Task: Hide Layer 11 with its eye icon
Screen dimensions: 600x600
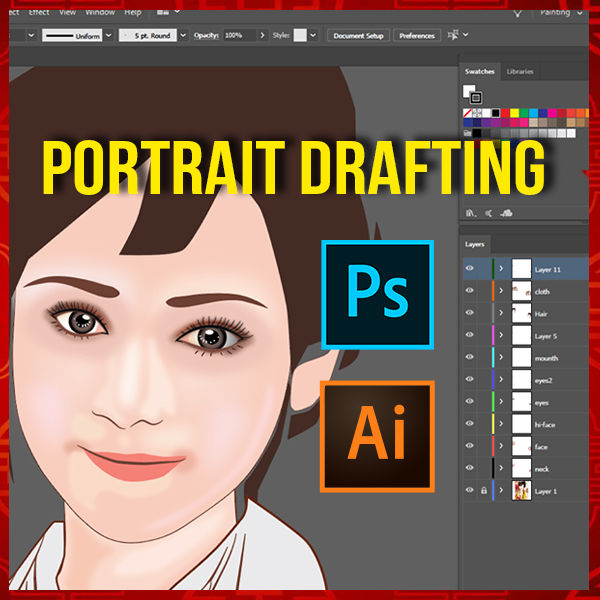Action: coord(470,269)
